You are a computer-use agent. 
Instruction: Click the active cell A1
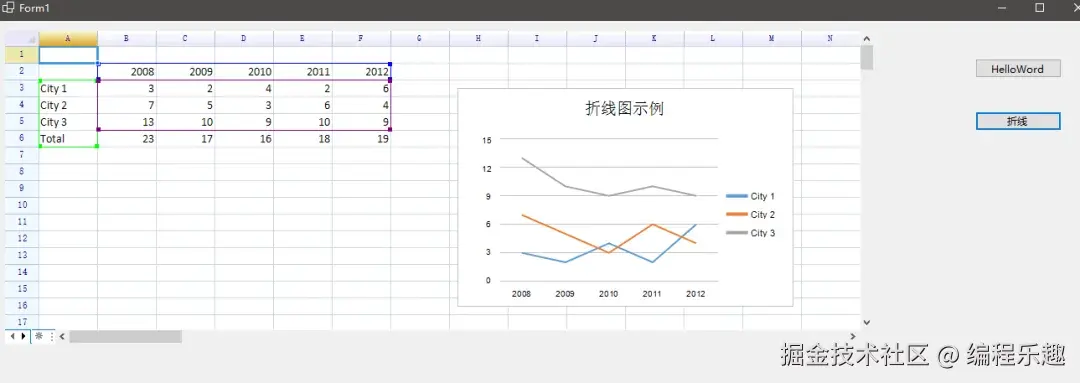(x=68, y=55)
